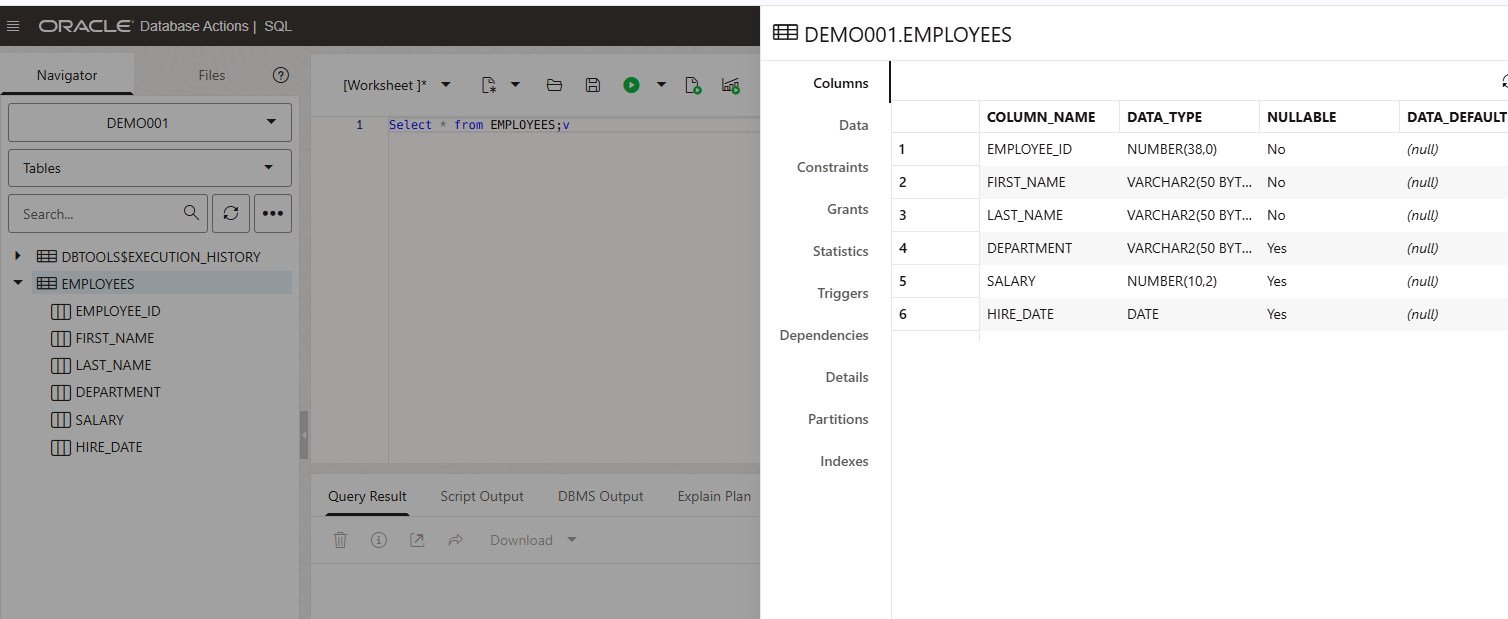Click the column icon beside HIRE_DATE
The image size is (1508, 619).
(x=60, y=447)
